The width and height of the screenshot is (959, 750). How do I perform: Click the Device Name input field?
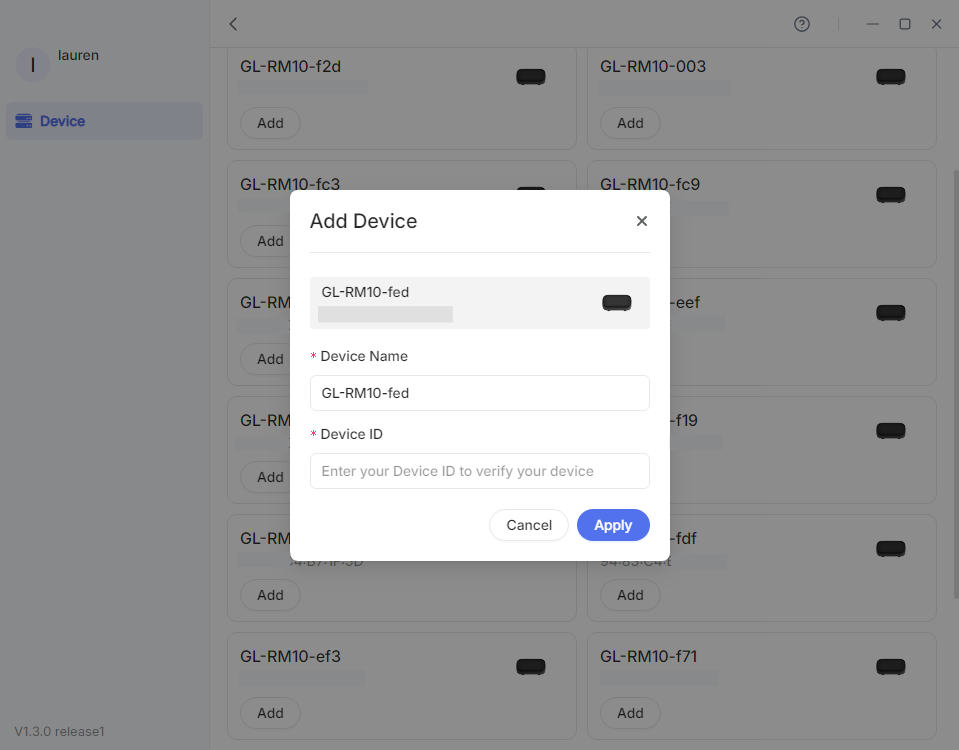479,392
